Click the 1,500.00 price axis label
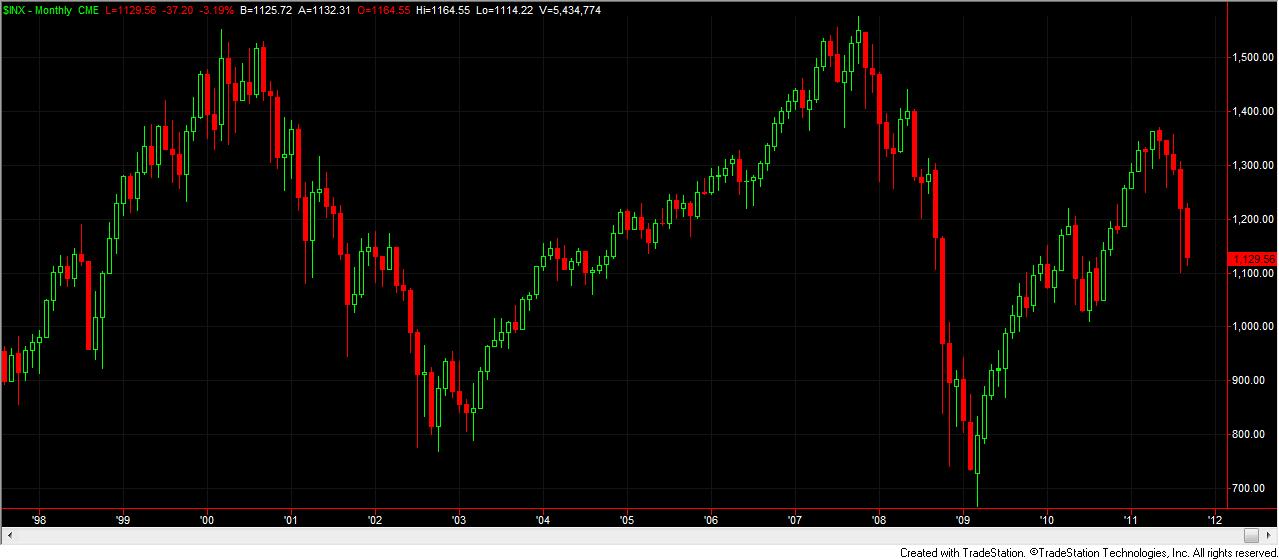The height and width of the screenshot is (559, 1279). (x=1254, y=57)
